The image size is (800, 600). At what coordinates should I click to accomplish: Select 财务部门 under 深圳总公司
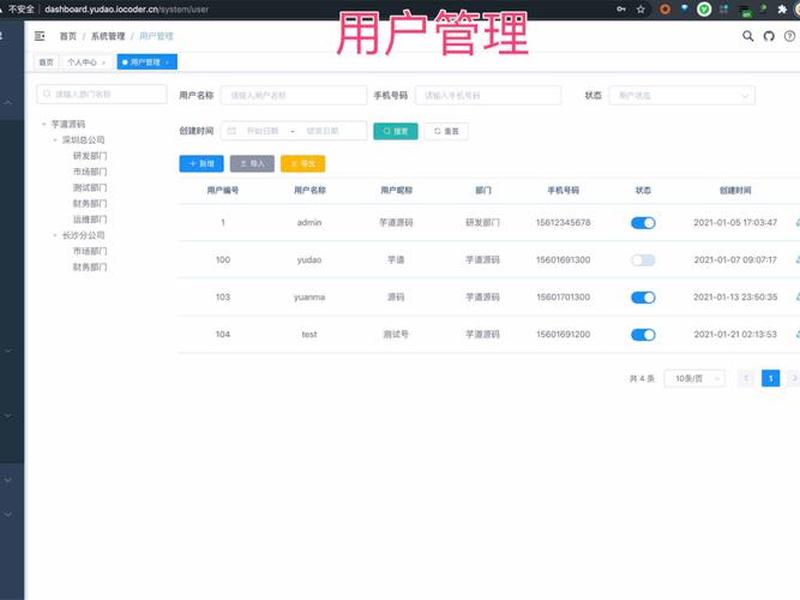tap(90, 204)
